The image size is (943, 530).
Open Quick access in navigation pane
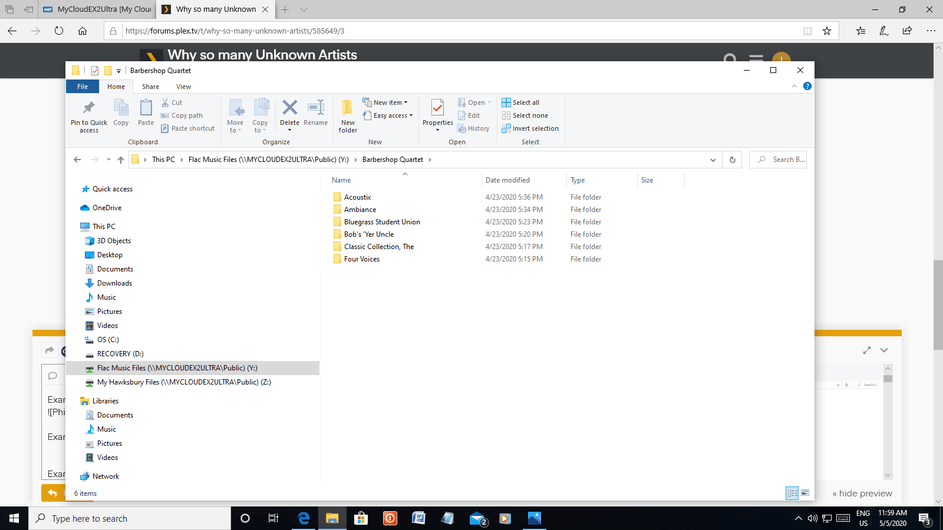pyautogui.click(x=112, y=189)
